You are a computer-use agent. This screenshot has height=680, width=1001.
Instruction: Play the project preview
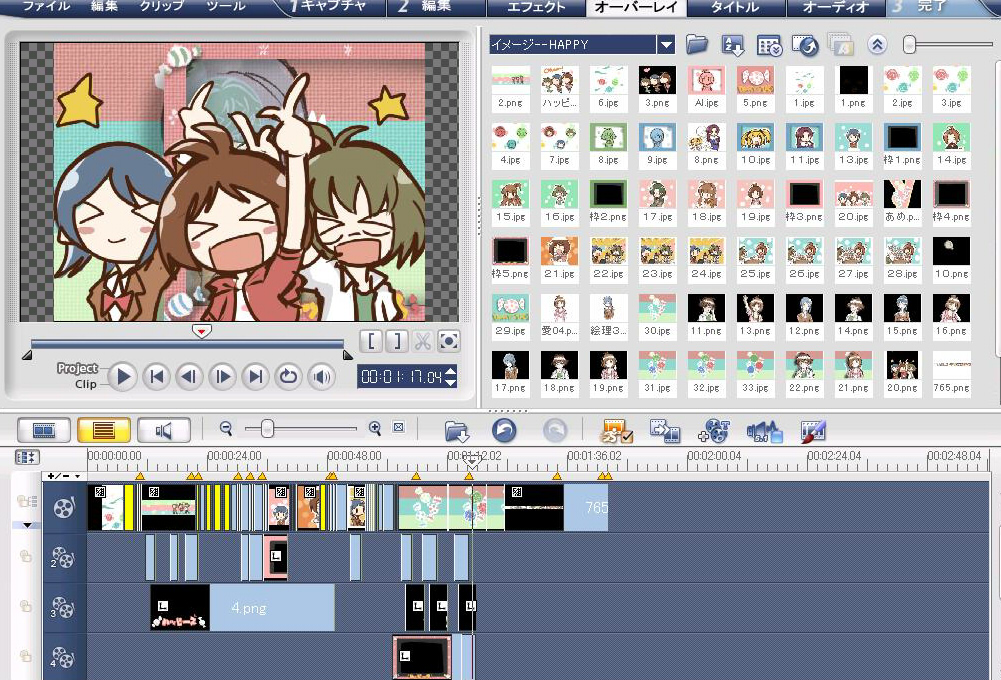pos(123,377)
